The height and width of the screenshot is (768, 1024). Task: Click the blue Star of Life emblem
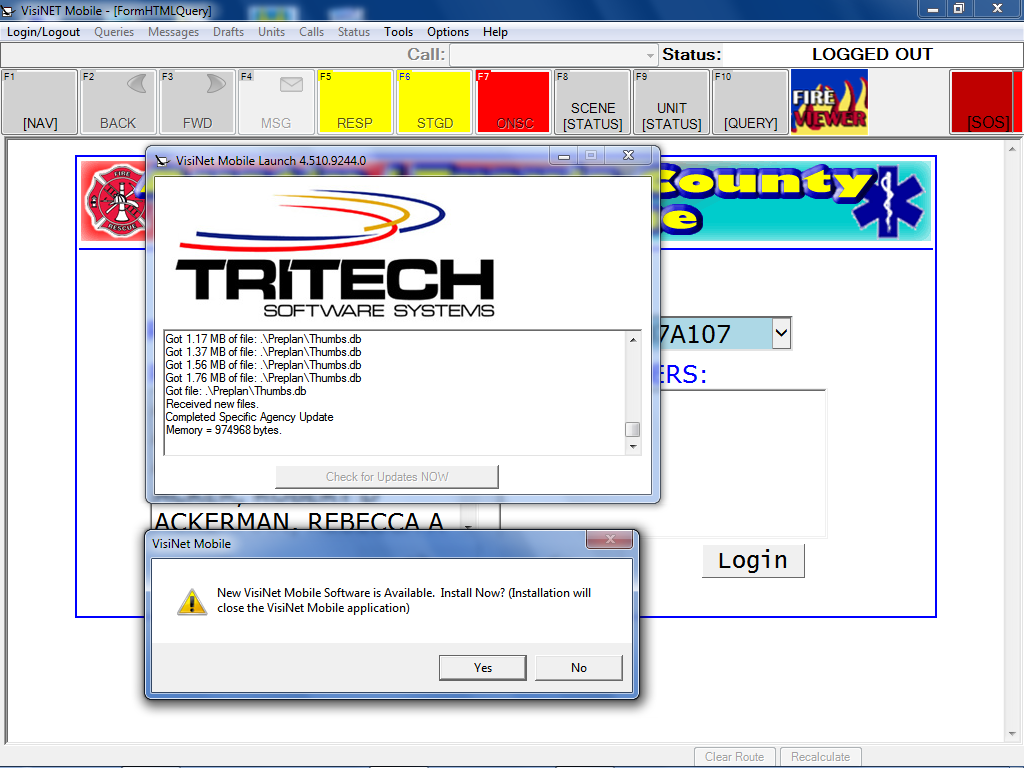pyautogui.click(x=891, y=202)
